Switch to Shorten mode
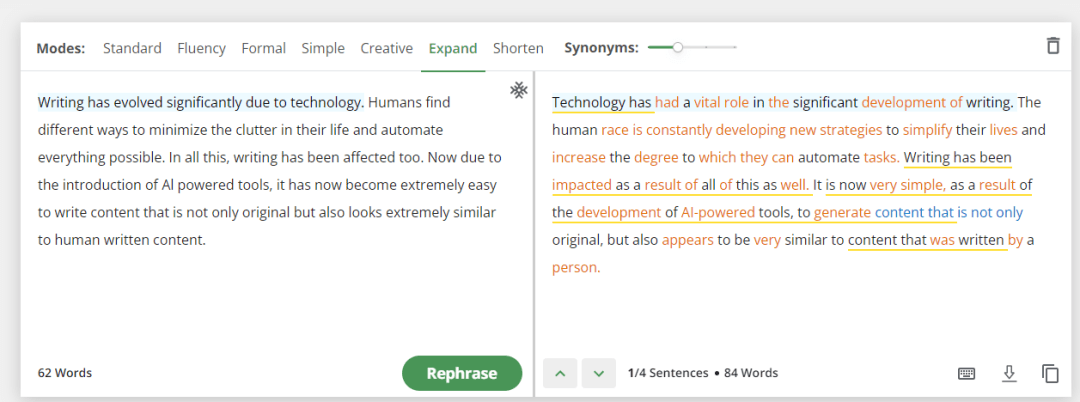The width and height of the screenshot is (1080, 402). [518, 48]
